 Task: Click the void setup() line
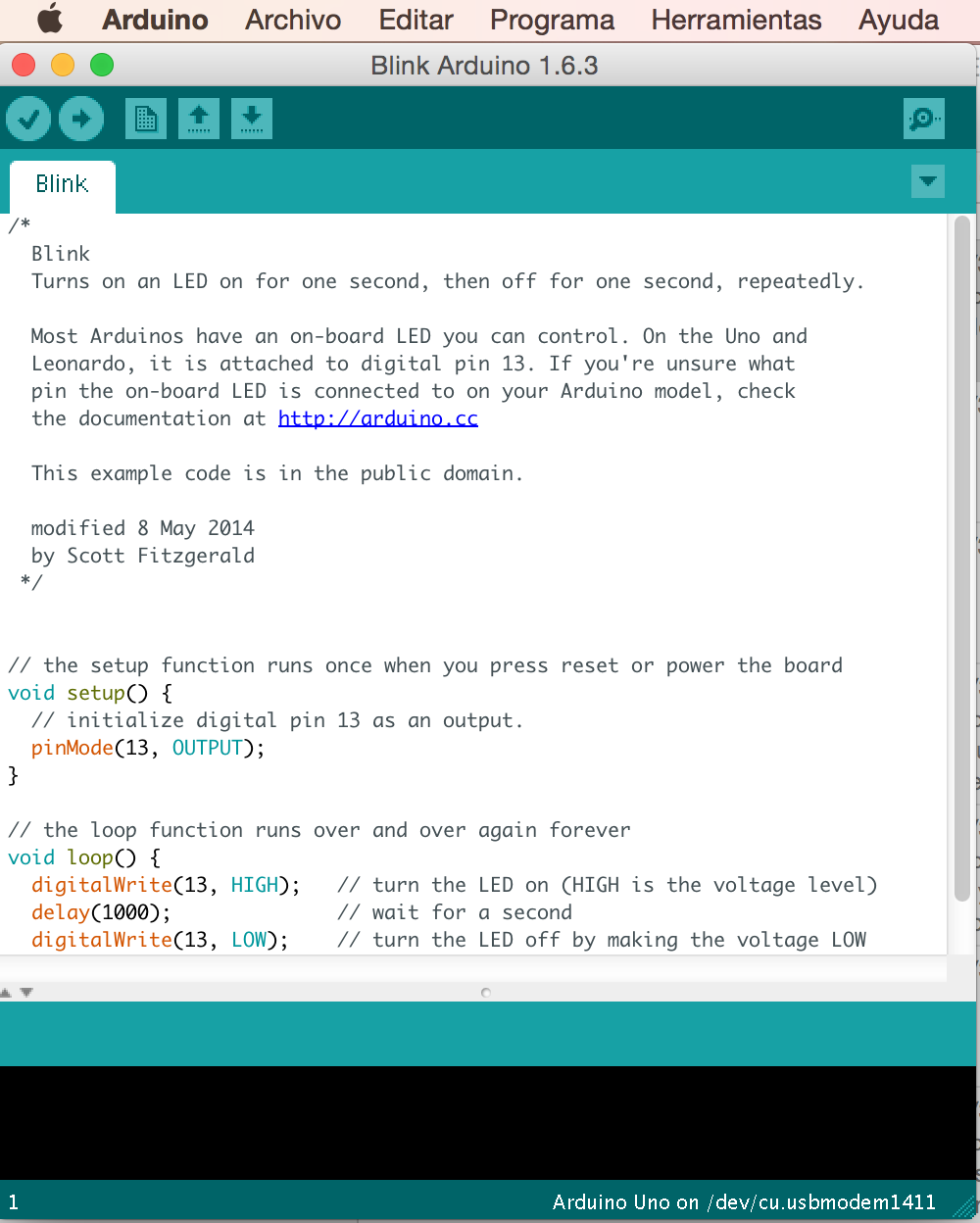(x=90, y=693)
